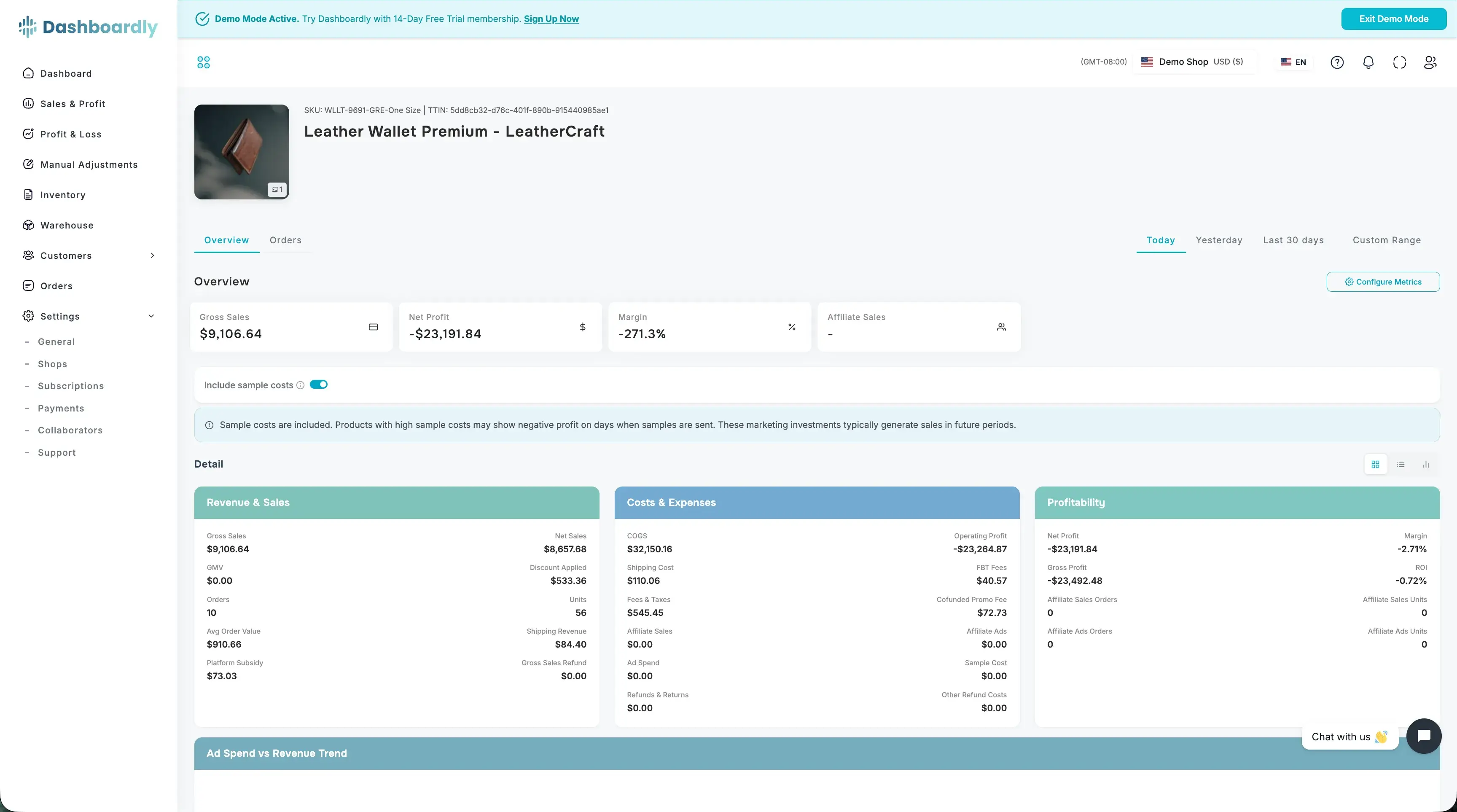
Task: Switch Detail to bar chart view
Action: (1426, 464)
